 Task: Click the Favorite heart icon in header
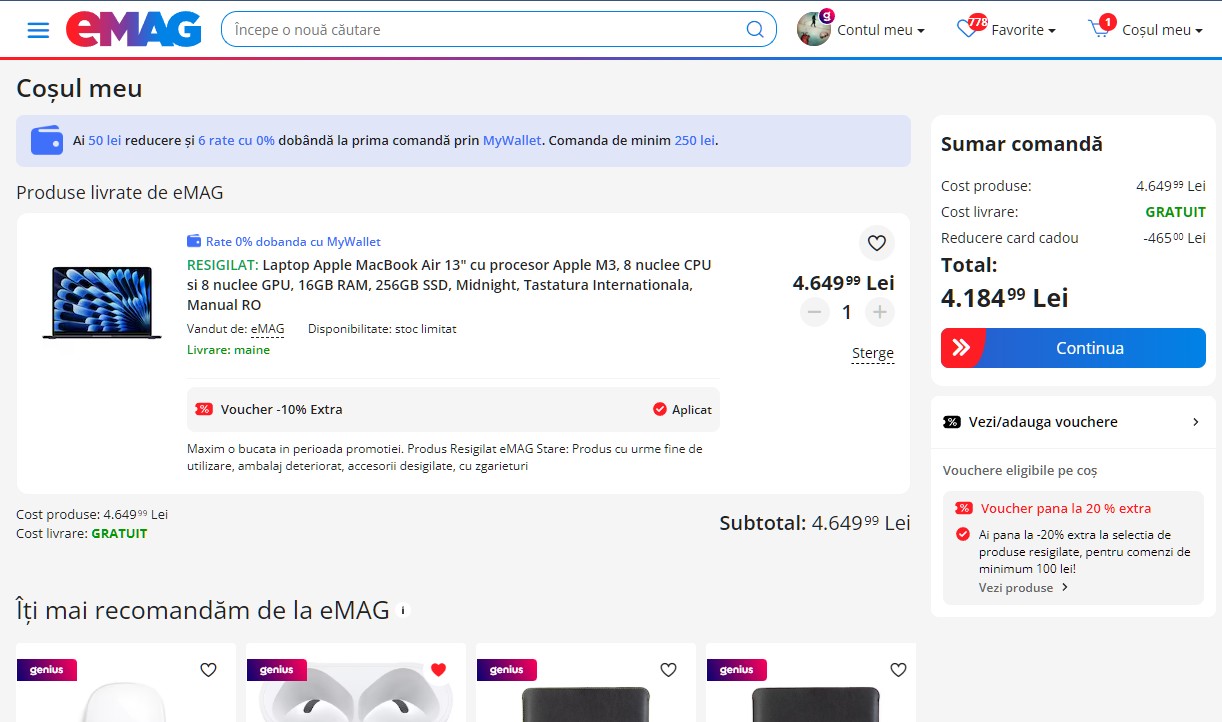967,30
